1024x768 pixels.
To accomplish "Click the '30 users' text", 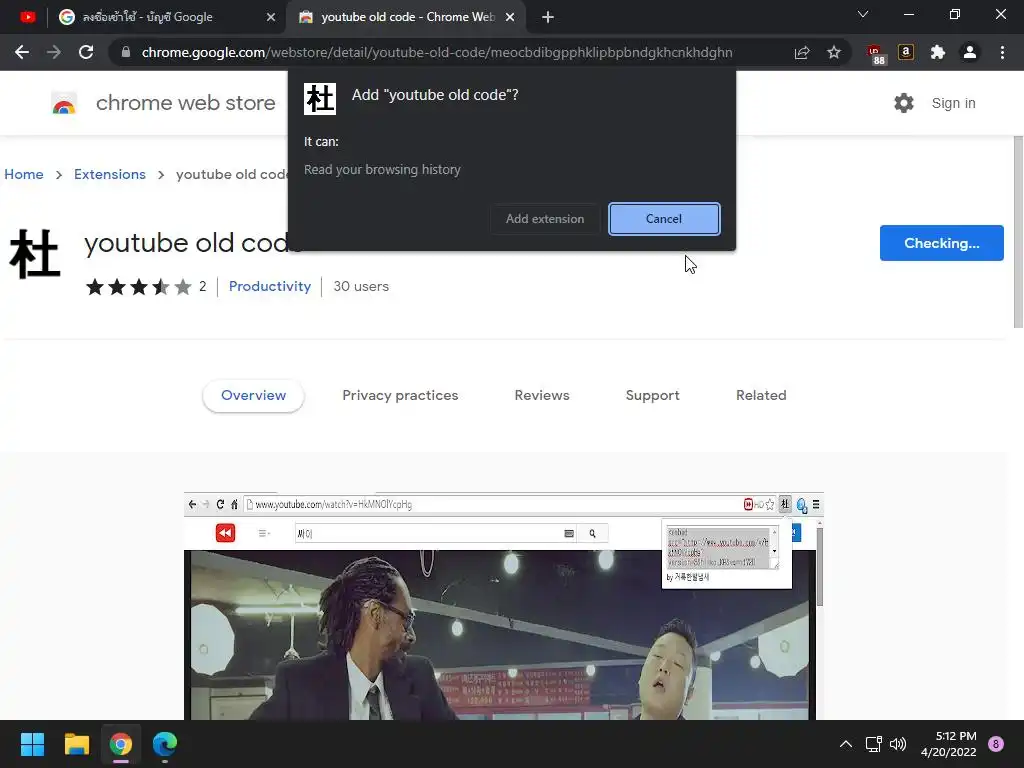I will point(361,286).
